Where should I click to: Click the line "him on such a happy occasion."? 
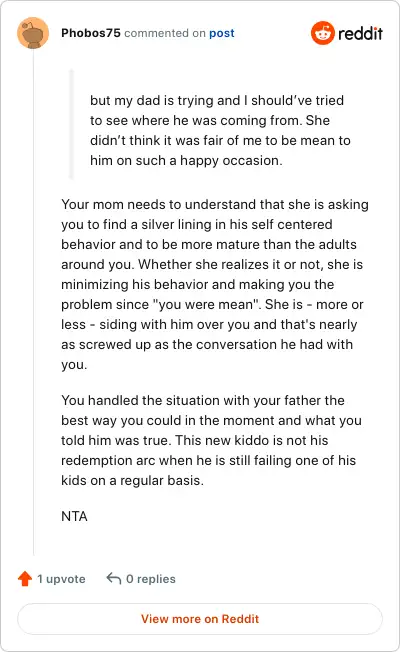coord(186,161)
